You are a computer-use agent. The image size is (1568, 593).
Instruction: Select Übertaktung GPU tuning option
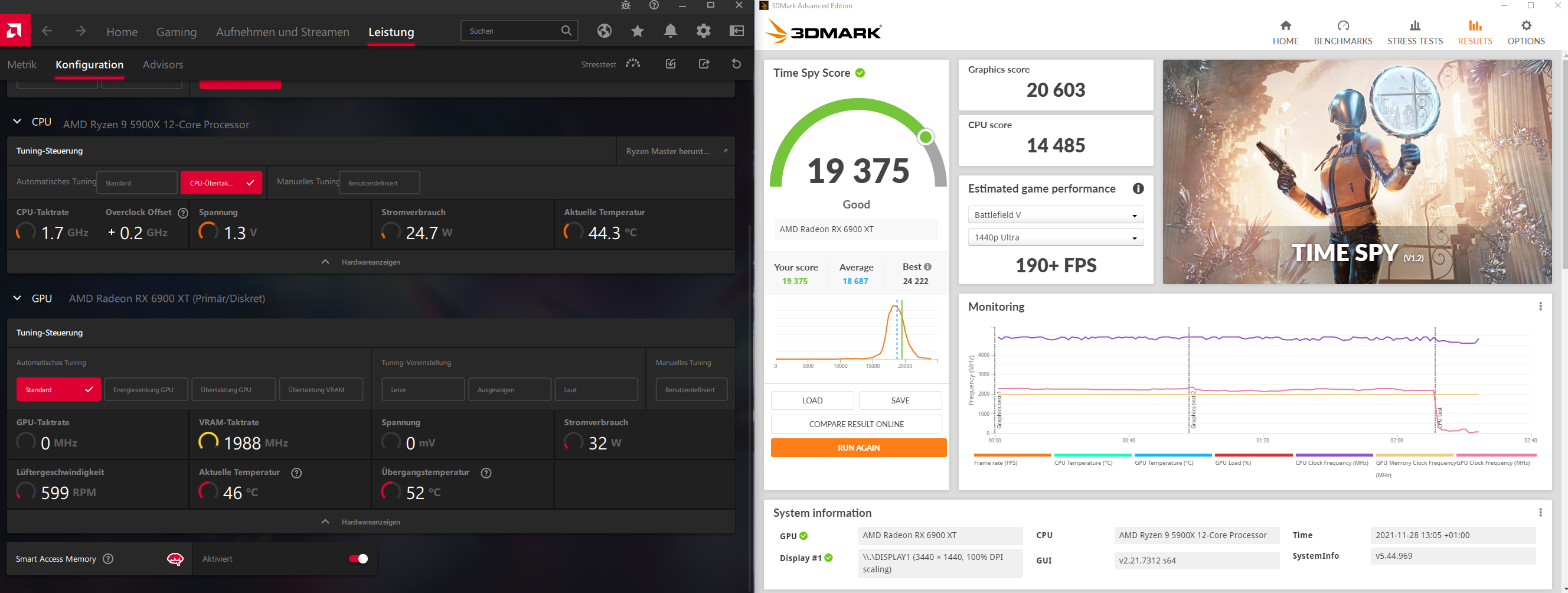[x=234, y=390]
